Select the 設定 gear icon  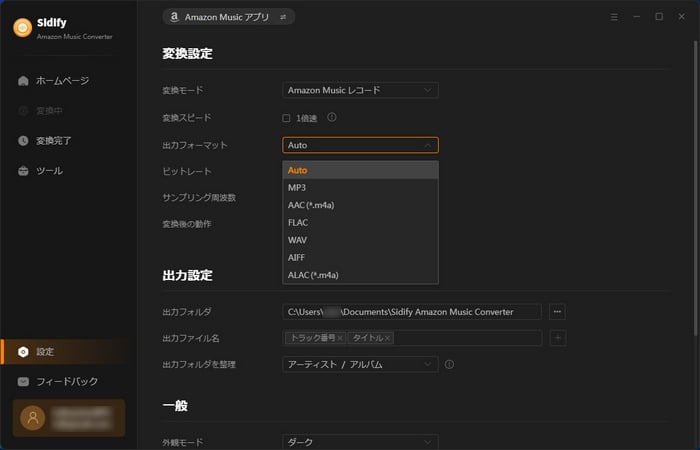tap(23, 352)
